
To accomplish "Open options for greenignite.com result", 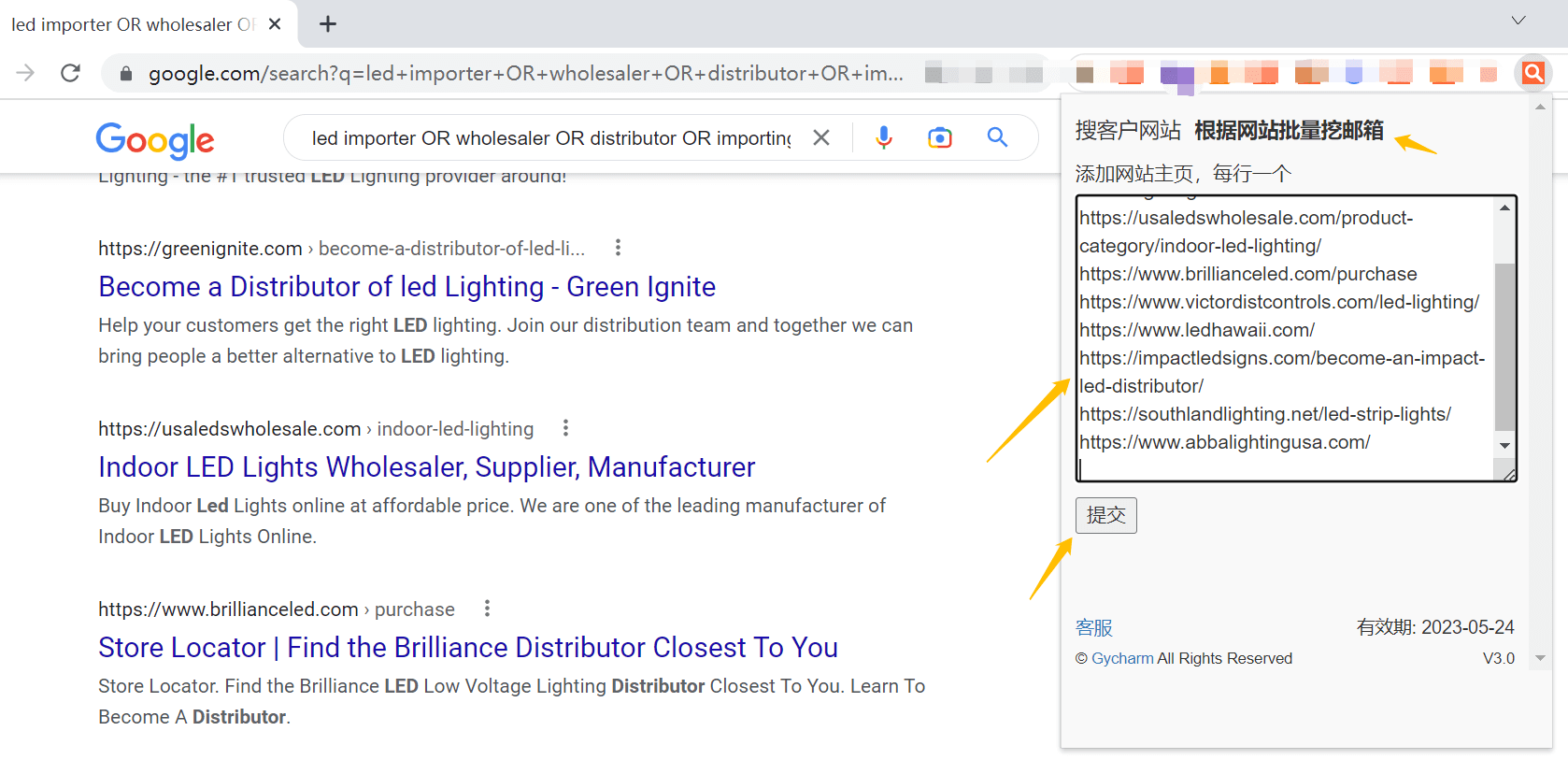I will click(618, 248).
